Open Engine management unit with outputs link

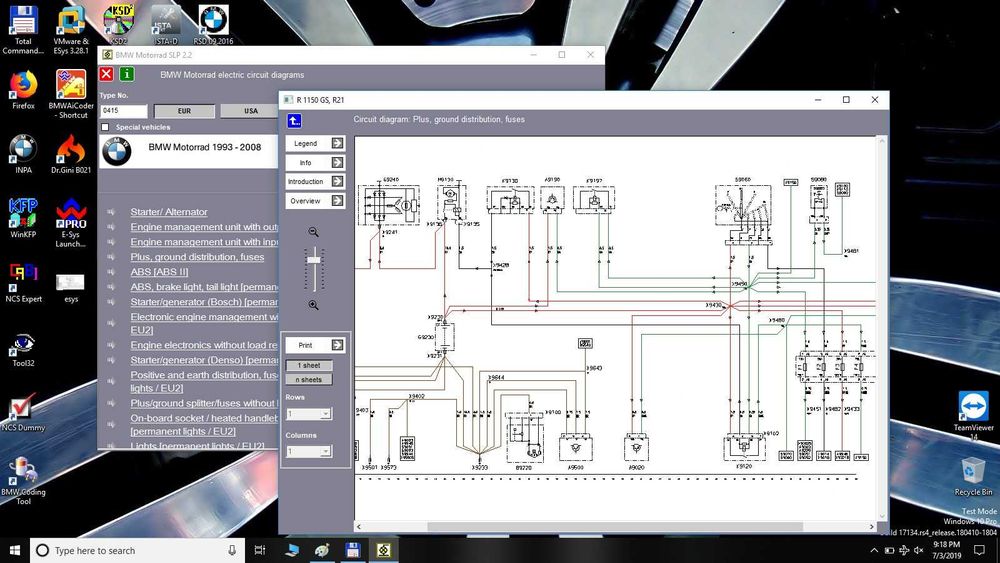pyautogui.click(x=204, y=227)
